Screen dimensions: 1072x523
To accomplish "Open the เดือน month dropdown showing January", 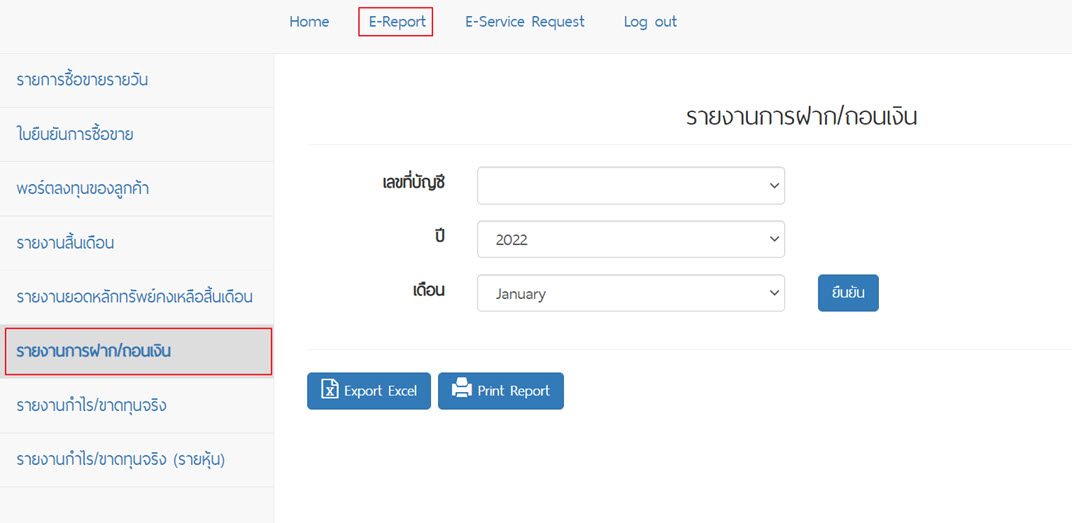I will pos(630,293).
